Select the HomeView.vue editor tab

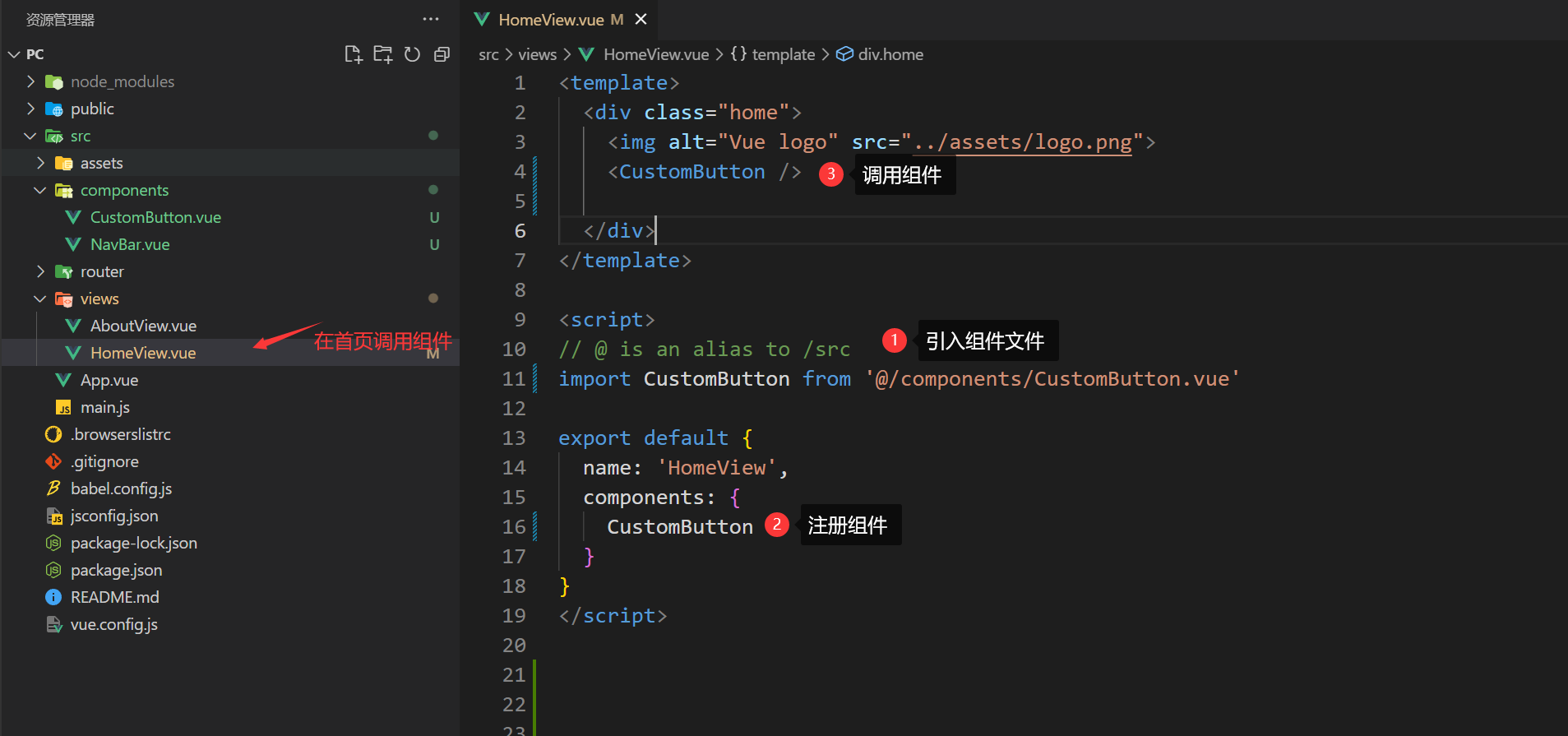click(550, 20)
